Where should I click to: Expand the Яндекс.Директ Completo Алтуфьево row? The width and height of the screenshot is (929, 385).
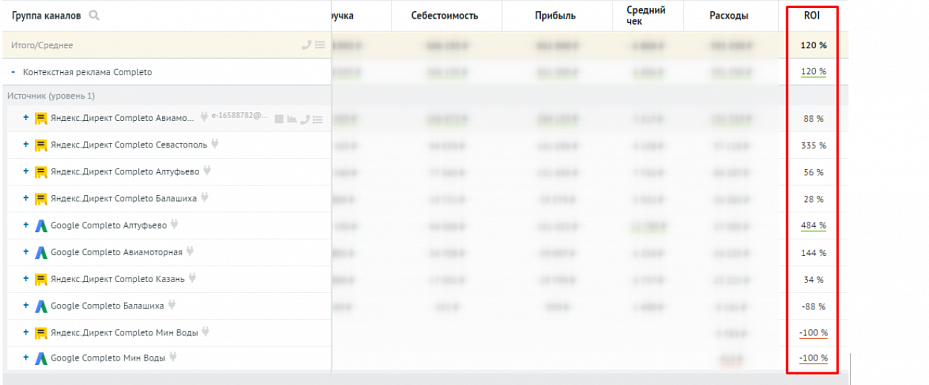tap(25, 171)
